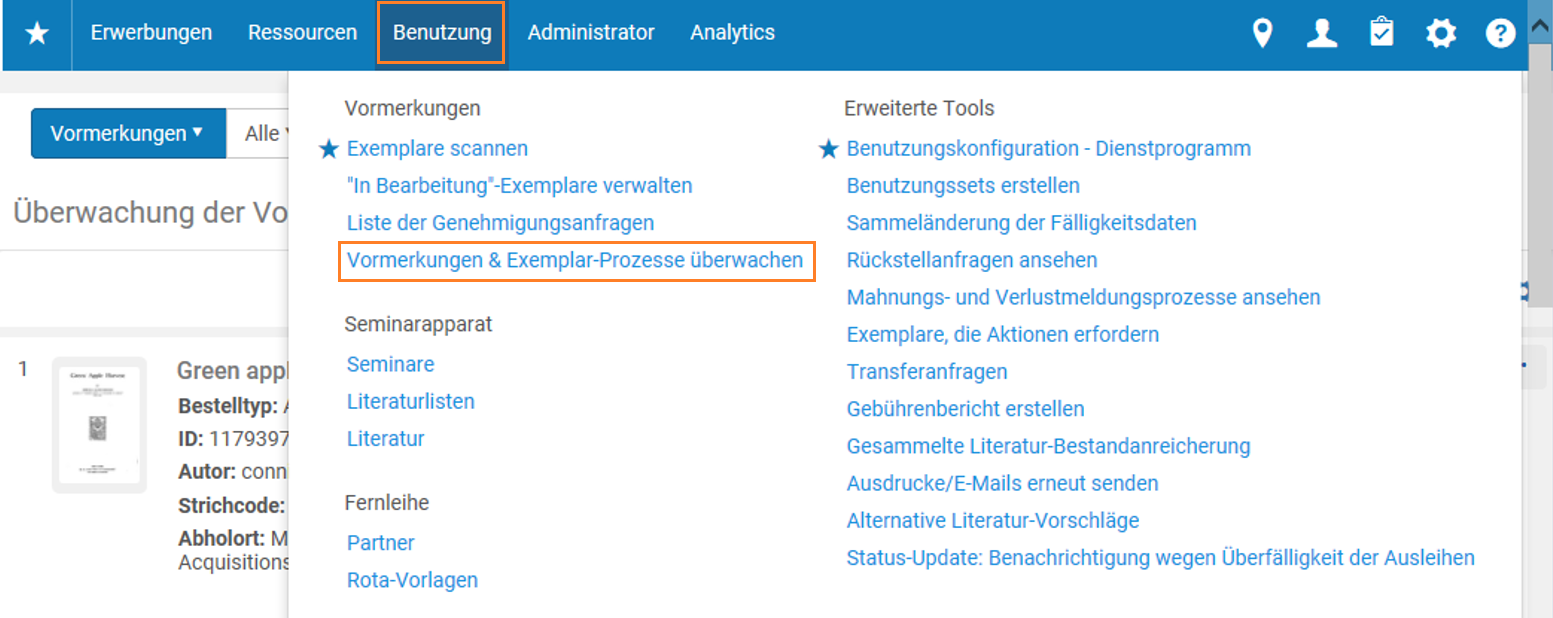The width and height of the screenshot is (1553, 618).
Task: Toggle the star next to Benutzungskonfiguration - Dienstprogramm
Action: (x=828, y=149)
